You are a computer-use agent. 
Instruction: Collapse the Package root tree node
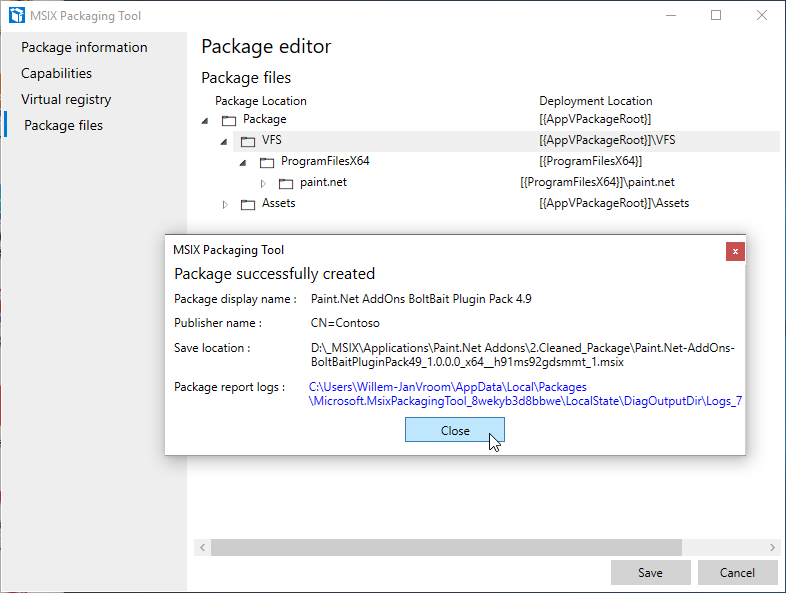(205, 120)
